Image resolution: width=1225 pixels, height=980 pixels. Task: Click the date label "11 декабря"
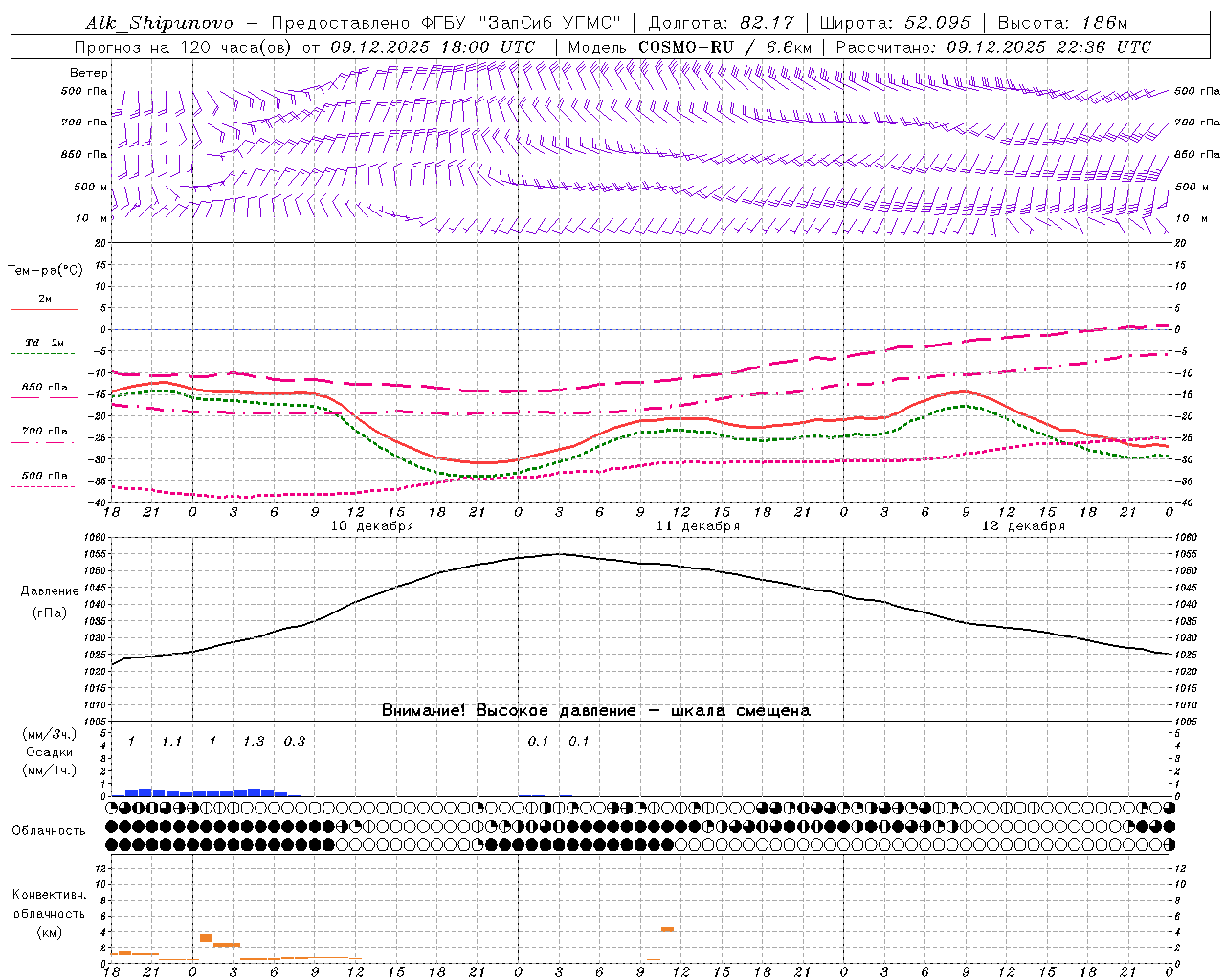(698, 526)
